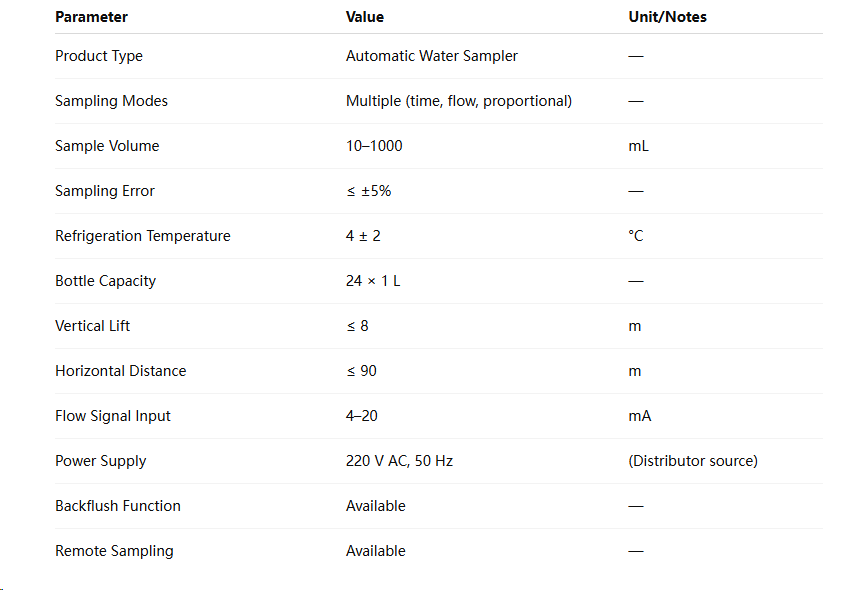Screen dimensions: 862x590
Task: Click the ≤ ±5% sampling error value
Action: 368,191
